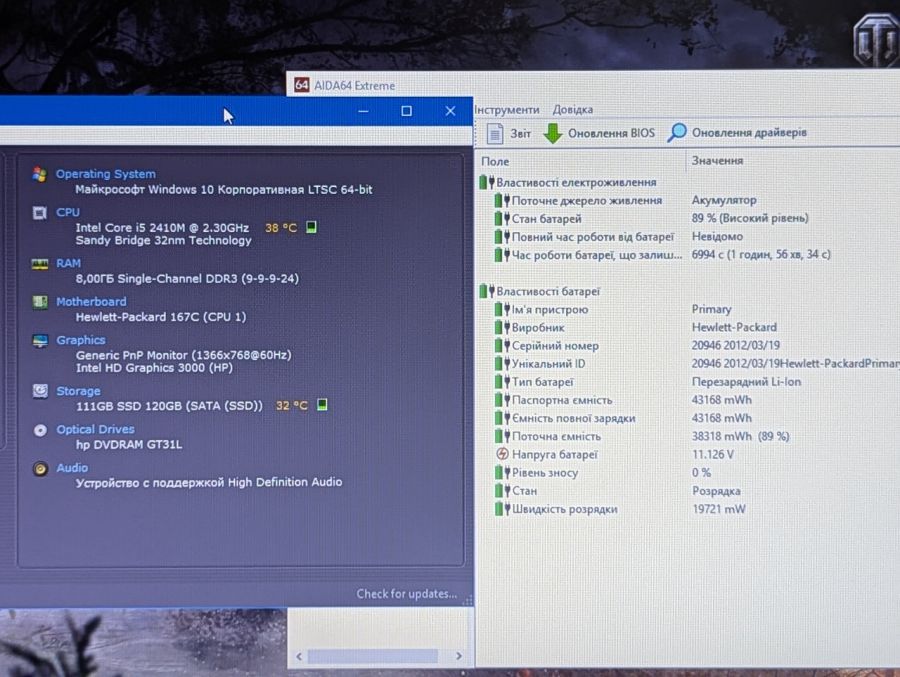
Task: Click the Storage drive icon
Action: pos(40,391)
